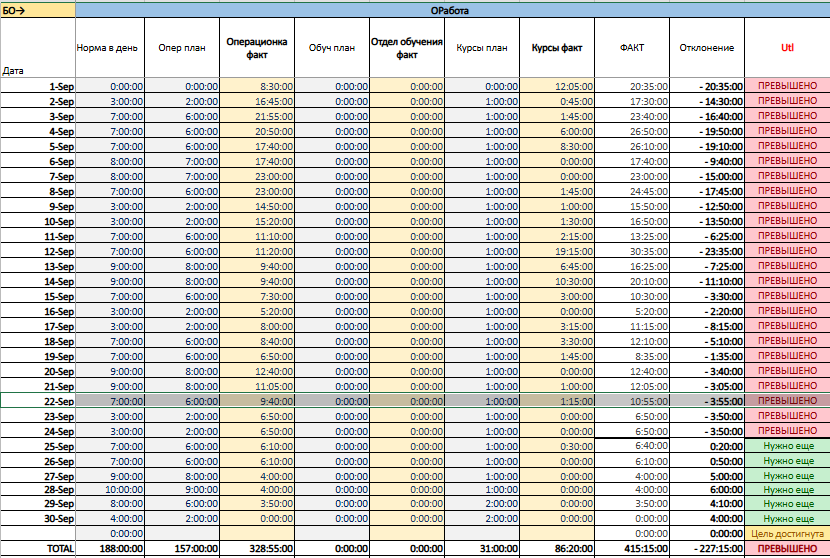Click operations fact '20:50:00' on 4-Sep
The width and height of the screenshot is (830, 558).
[x=257, y=131]
